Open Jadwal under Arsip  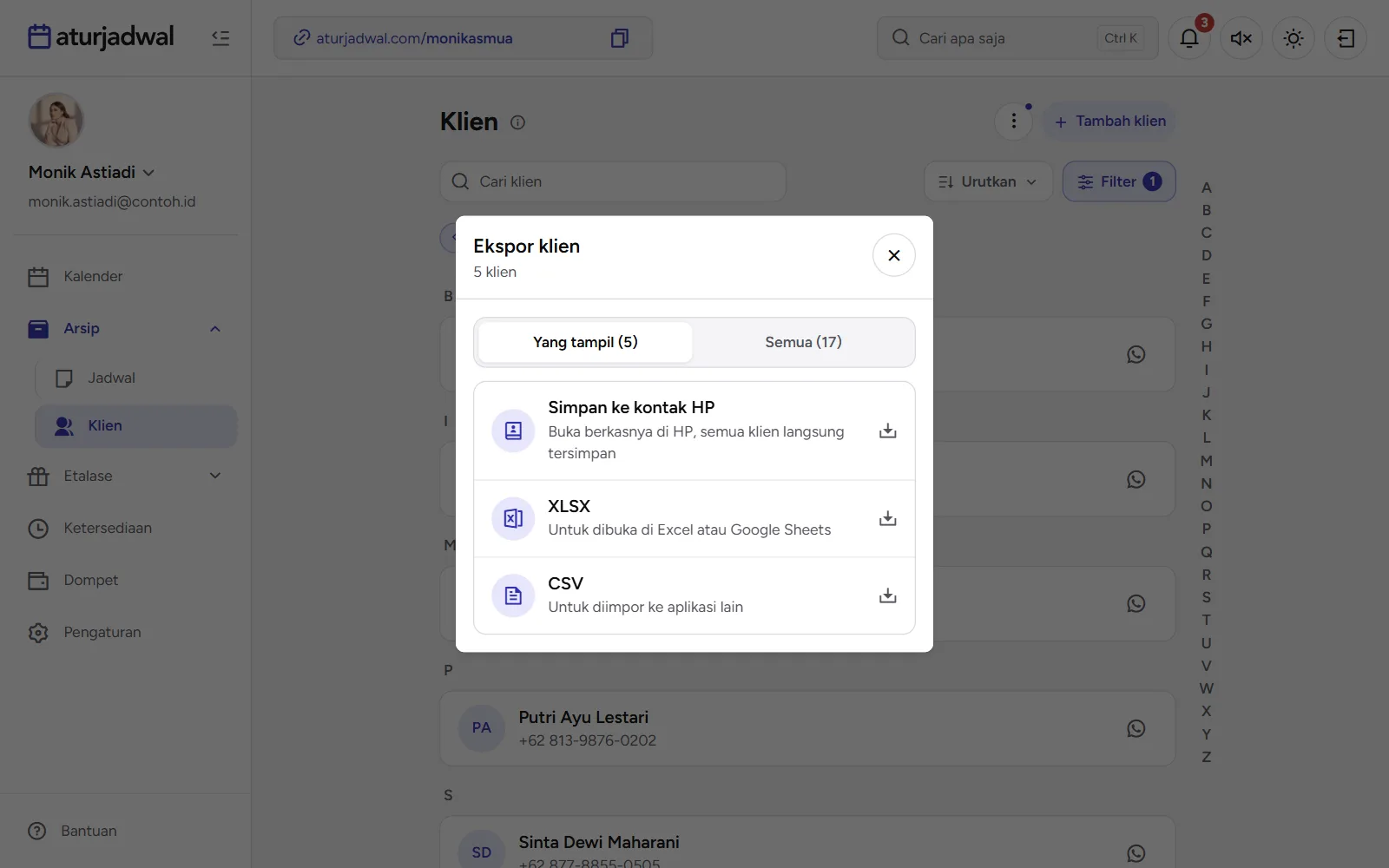click(135, 378)
